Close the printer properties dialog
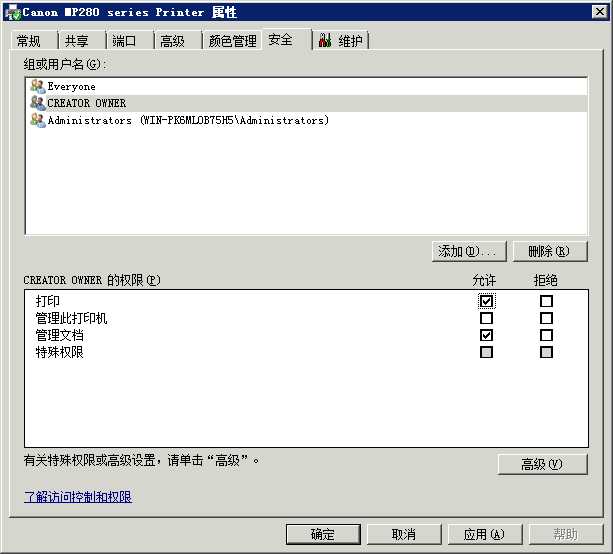613x554 pixels. 599,12
